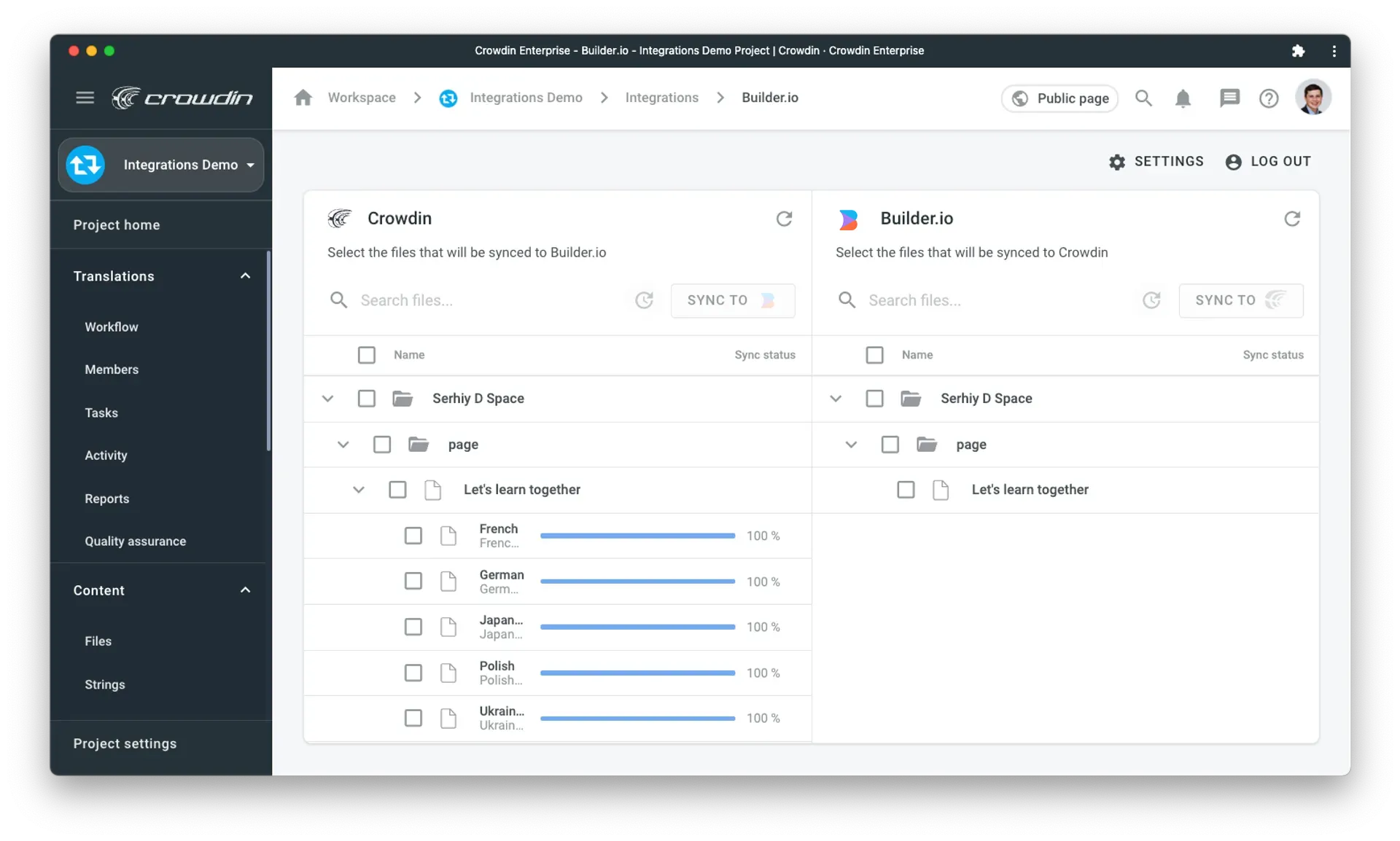This screenshot has height=841, width=1400.
Task: Open Quality assurance in the sidebar
Action: pyautogui.click(x=136, y=541)
